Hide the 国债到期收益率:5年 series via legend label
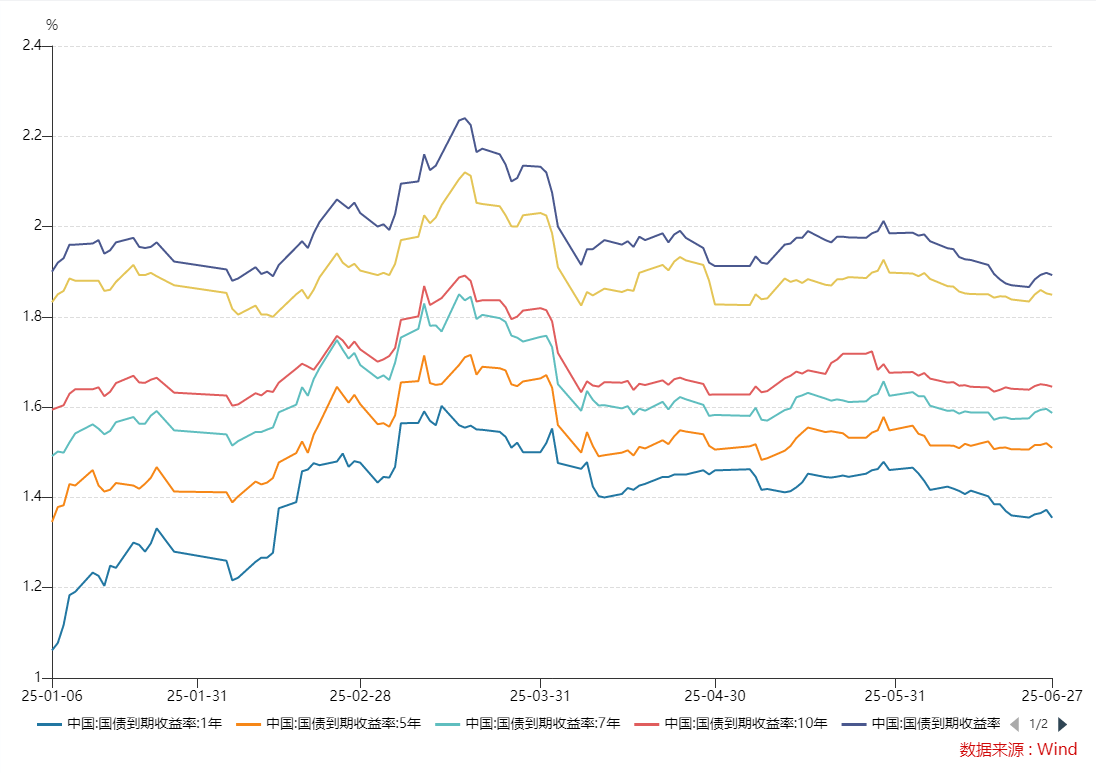Viewport: 1096px width, 773px height. [x=343, y=724]
